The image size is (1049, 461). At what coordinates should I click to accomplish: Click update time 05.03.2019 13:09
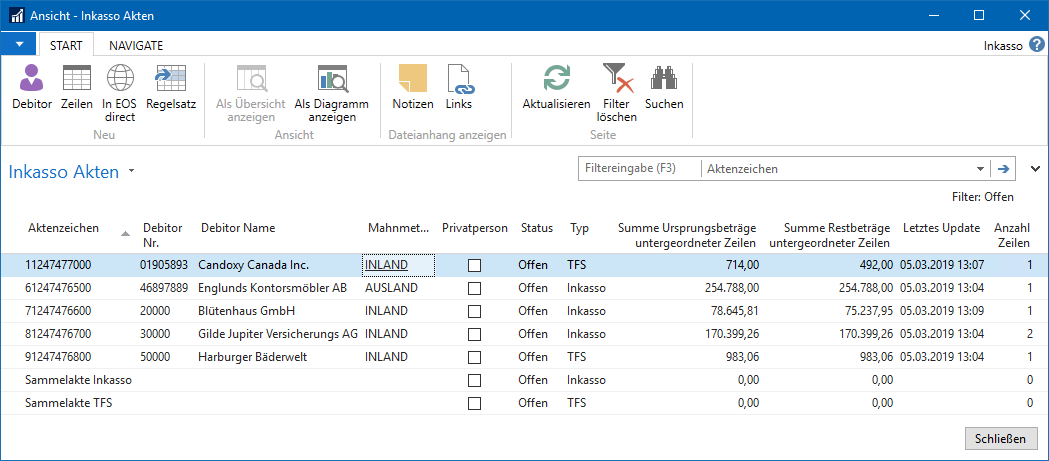point(941,311)
